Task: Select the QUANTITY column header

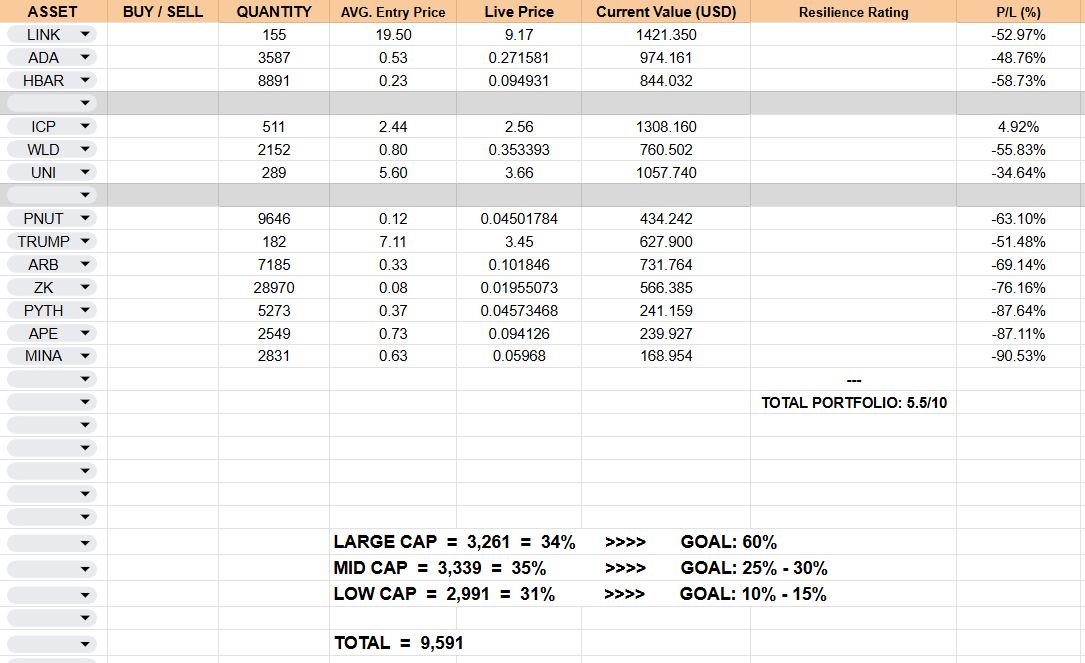Action: pos(274,12)
